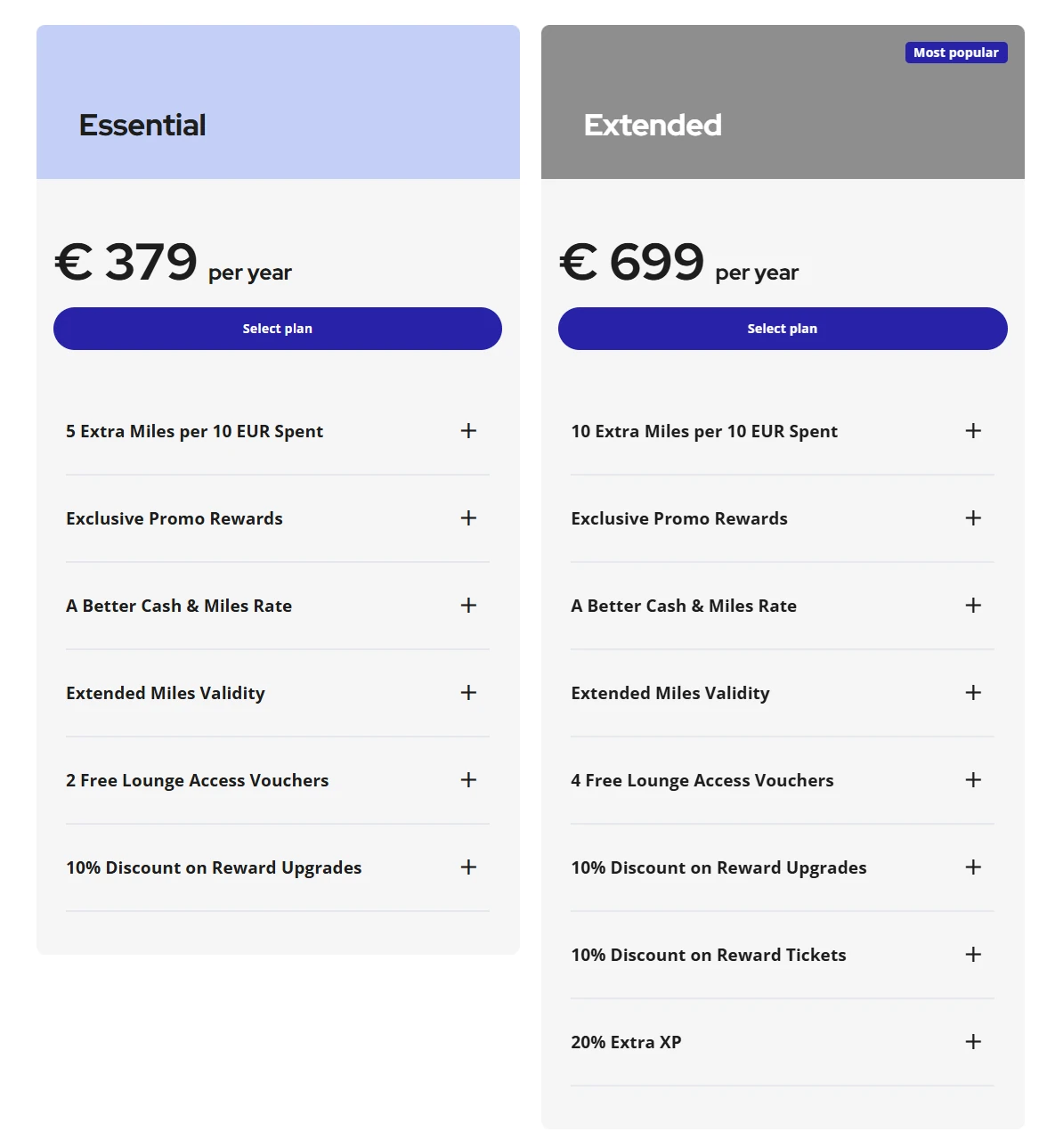Open details for 4 Free Lounge Access Vouchers

972,780
